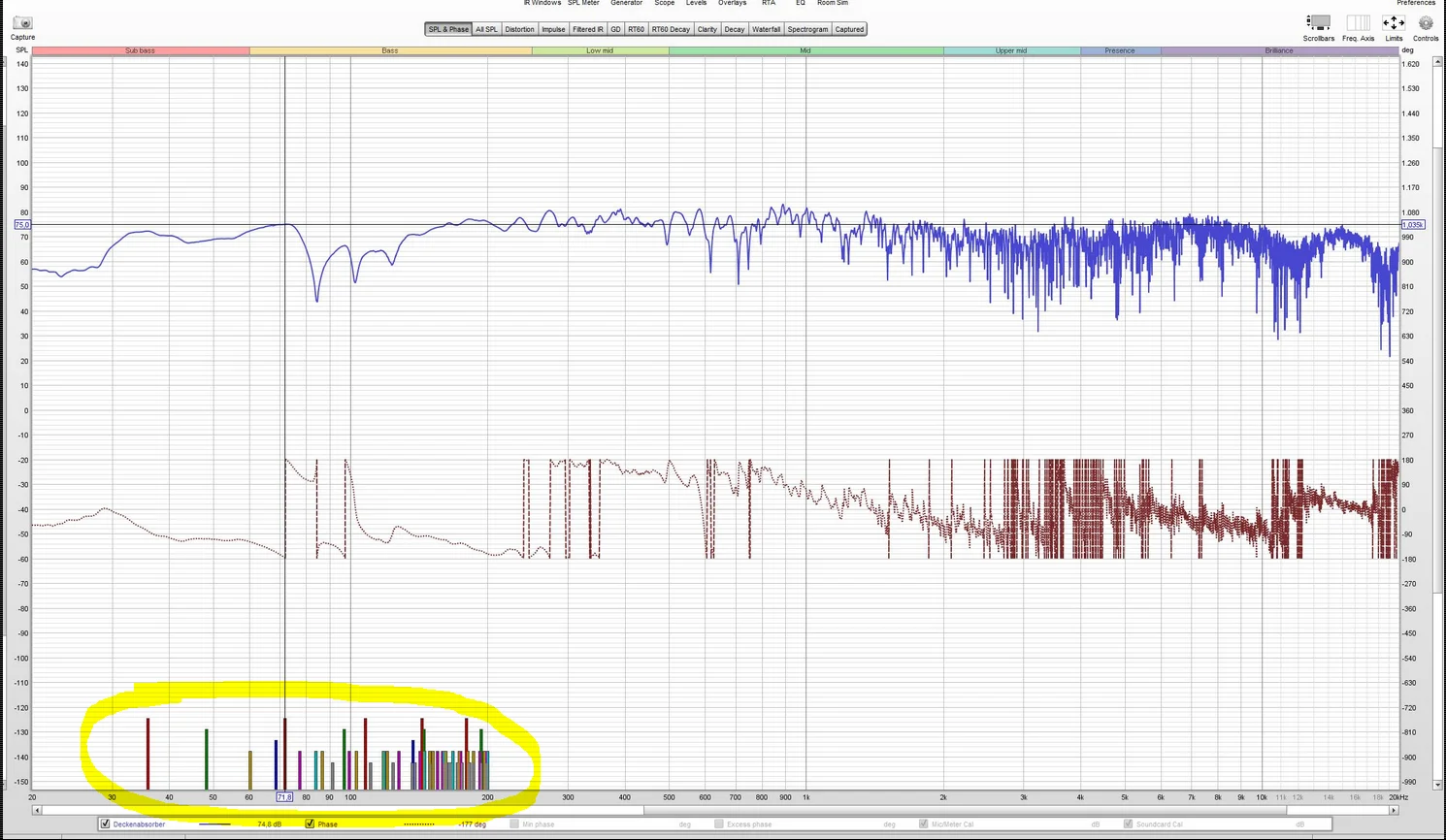Switch to the RT60 Decay tab
Image resolution: width=1446 pixels, height=840 pixels.
click(671, 29)
